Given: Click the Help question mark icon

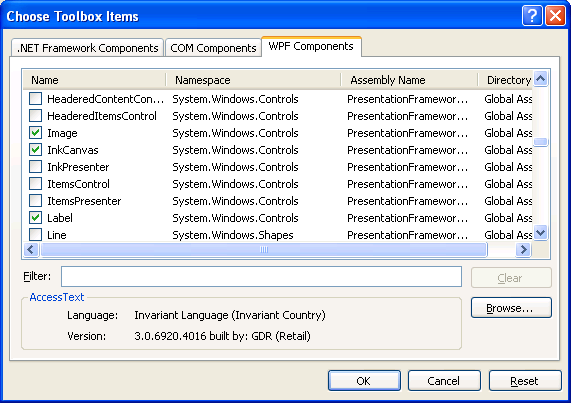Looking at the screenshot, I should tap(532, 16).
